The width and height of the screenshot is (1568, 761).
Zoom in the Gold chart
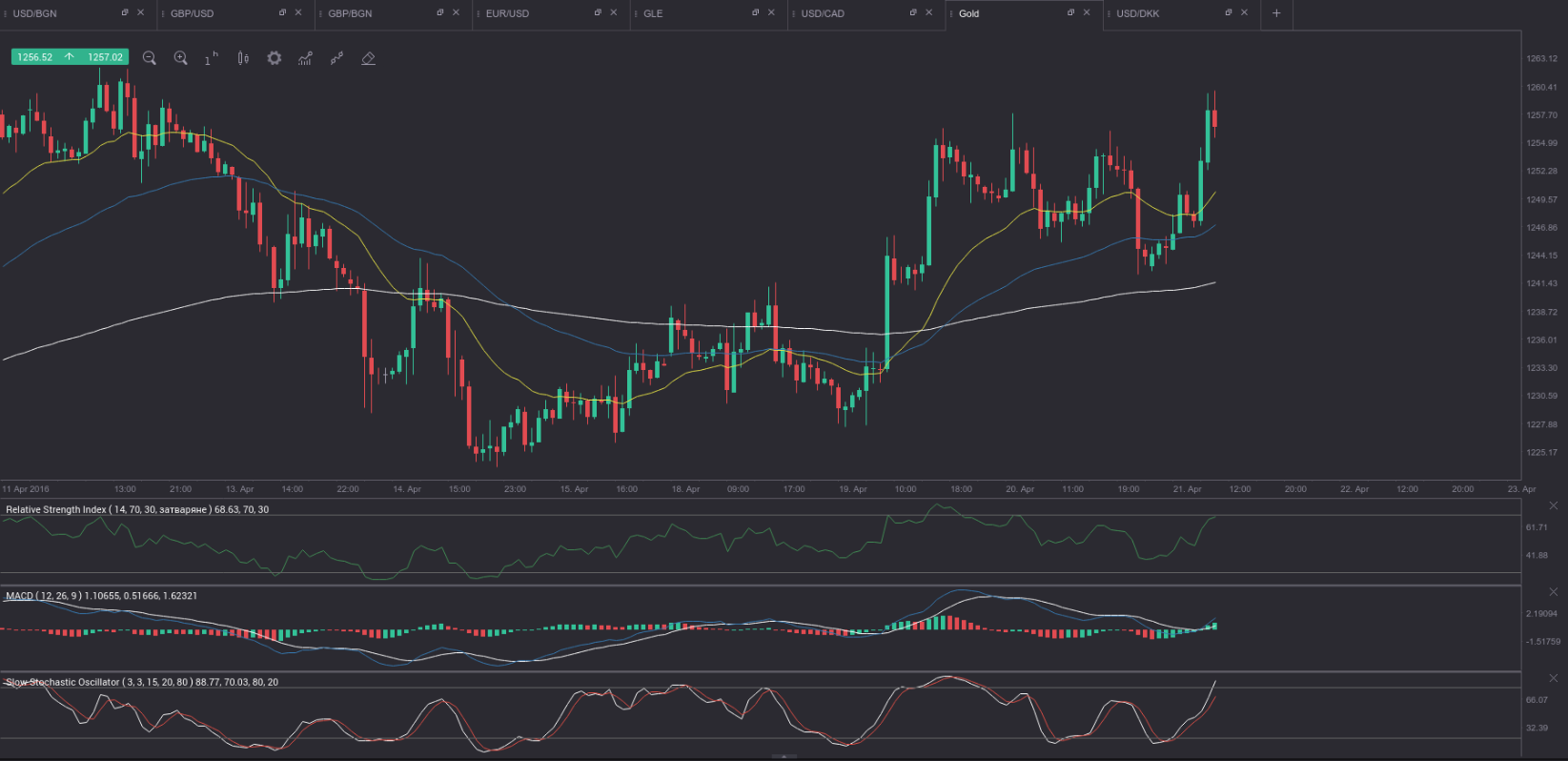(180, 58)
